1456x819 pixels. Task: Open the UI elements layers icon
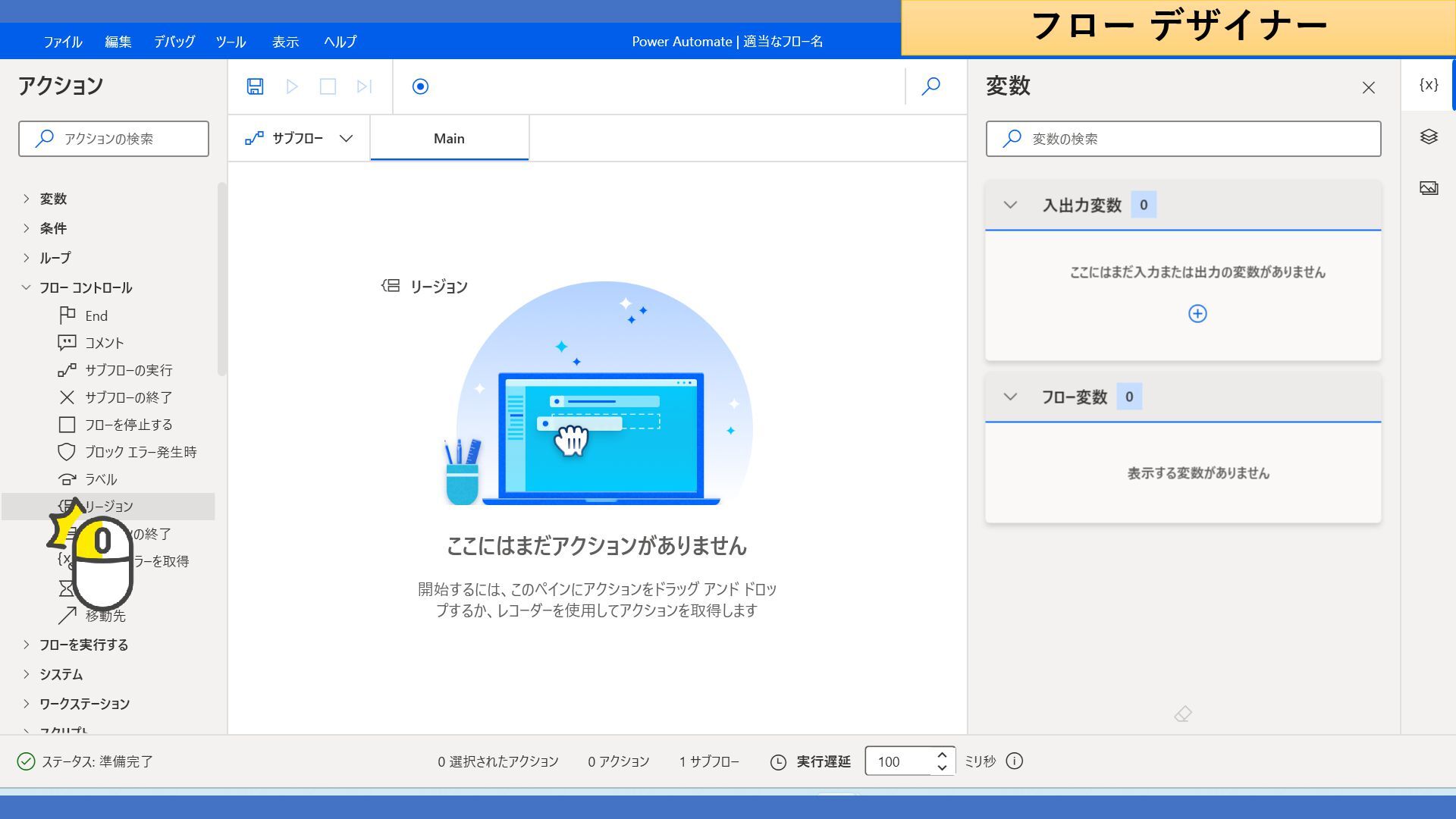click(x=1429, y=136)
